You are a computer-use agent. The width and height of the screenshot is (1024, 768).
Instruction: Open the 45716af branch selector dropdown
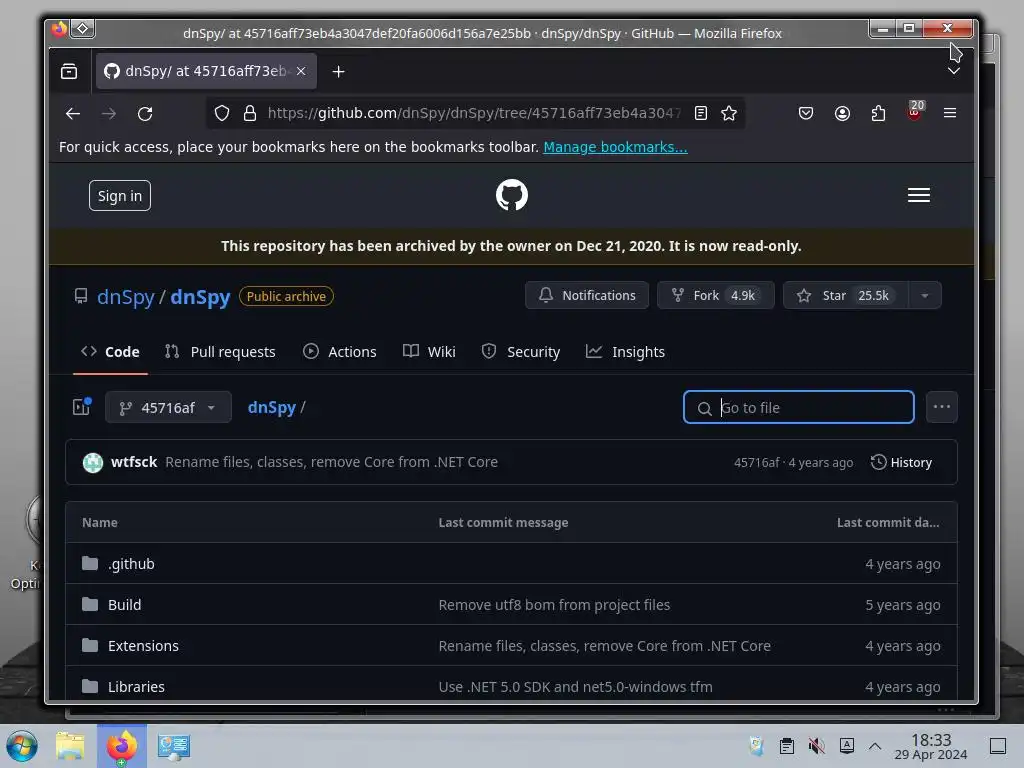click(168, 408)
